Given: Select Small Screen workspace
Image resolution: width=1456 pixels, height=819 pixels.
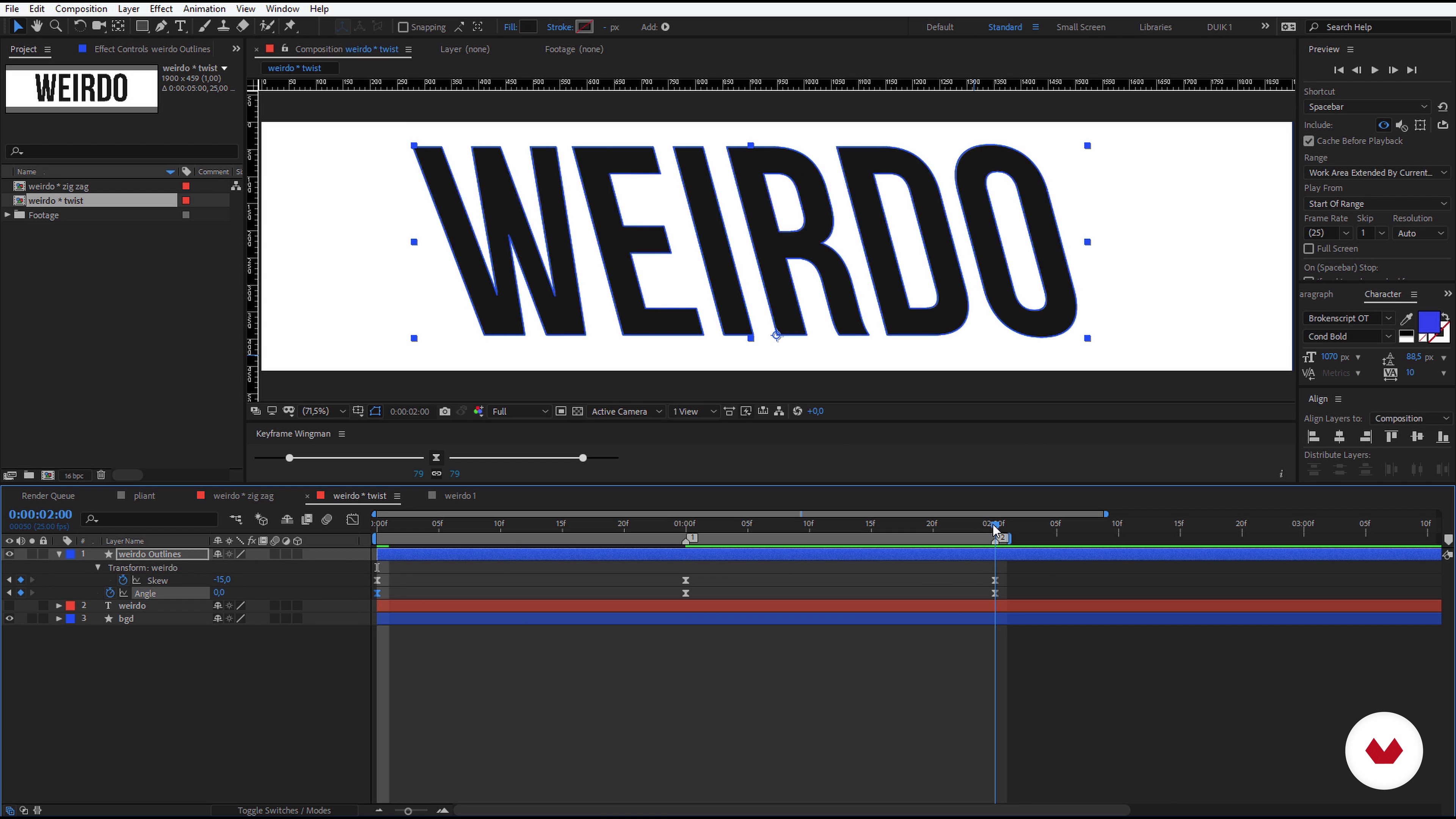Looking at the screenshot, I should [1081, 27].
